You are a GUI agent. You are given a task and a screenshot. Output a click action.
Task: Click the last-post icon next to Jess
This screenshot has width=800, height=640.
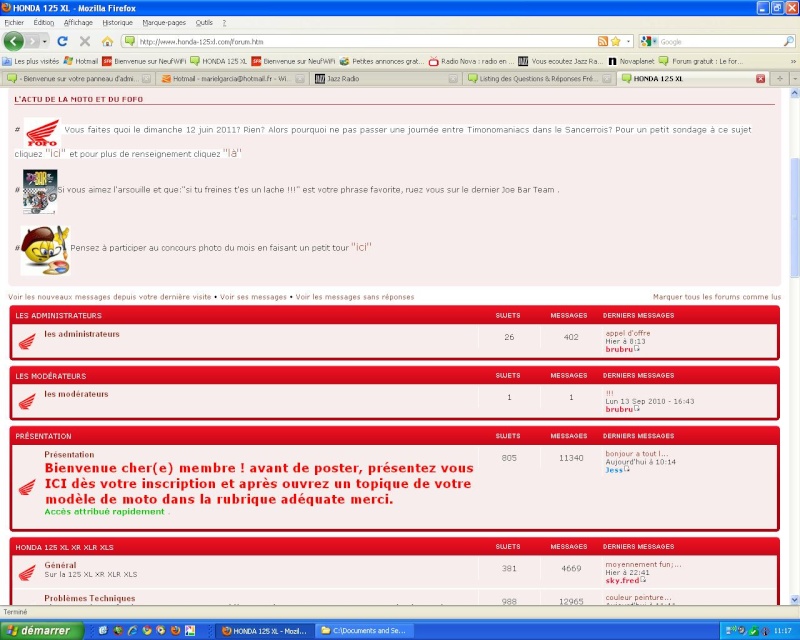point(627,469)
